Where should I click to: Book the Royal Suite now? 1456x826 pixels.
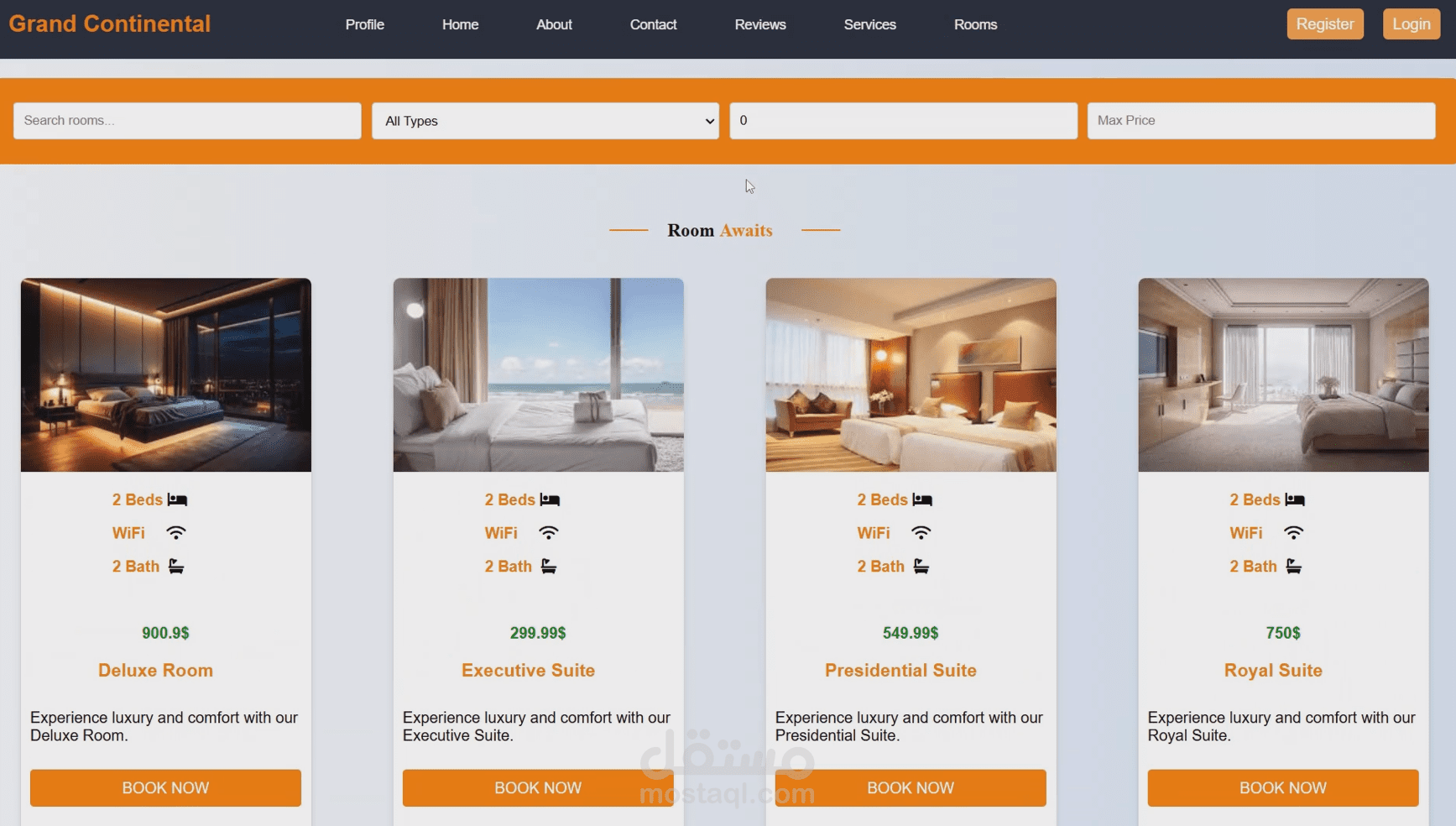[x=1283, y=788]
